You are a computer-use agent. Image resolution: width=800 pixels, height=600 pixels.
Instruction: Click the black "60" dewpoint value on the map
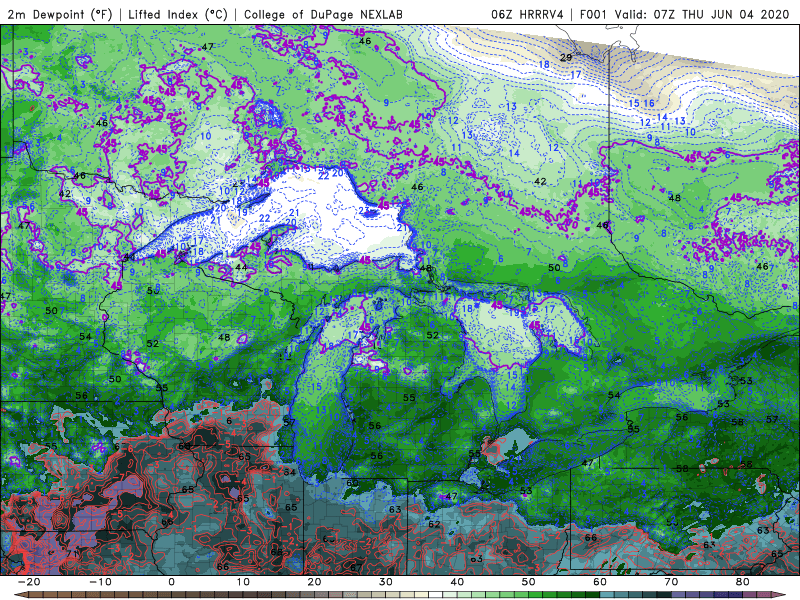(352, 483)
